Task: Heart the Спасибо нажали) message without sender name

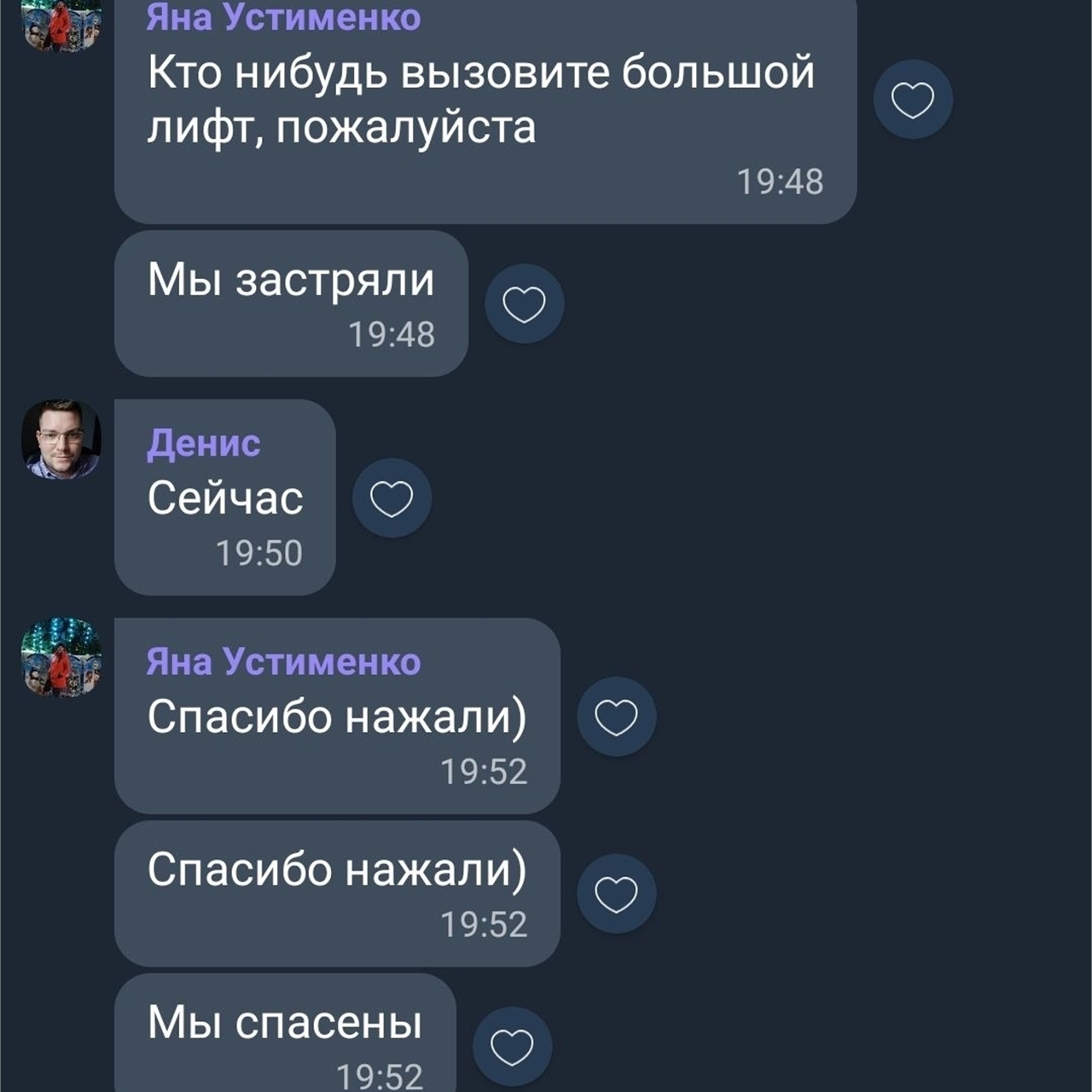Action: point(616,893)
